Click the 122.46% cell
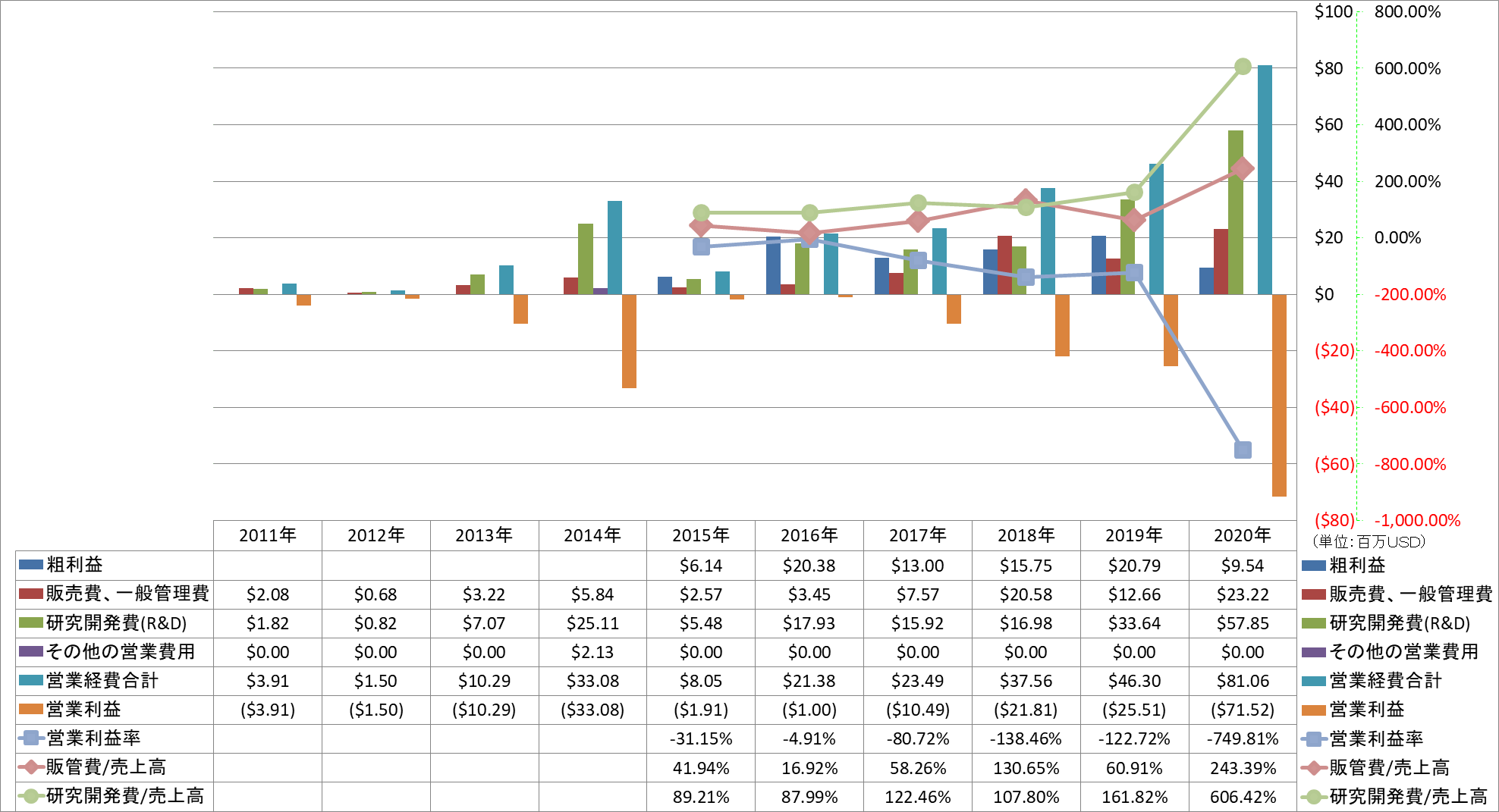The width and height of the screenshot is (1499, 812). click(x=918, y=797)
